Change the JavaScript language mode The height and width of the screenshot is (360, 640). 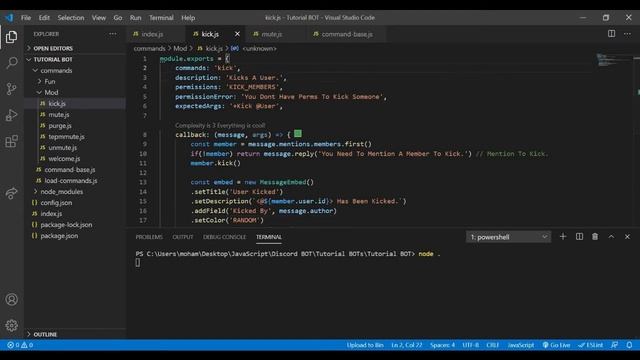point(521,345)
